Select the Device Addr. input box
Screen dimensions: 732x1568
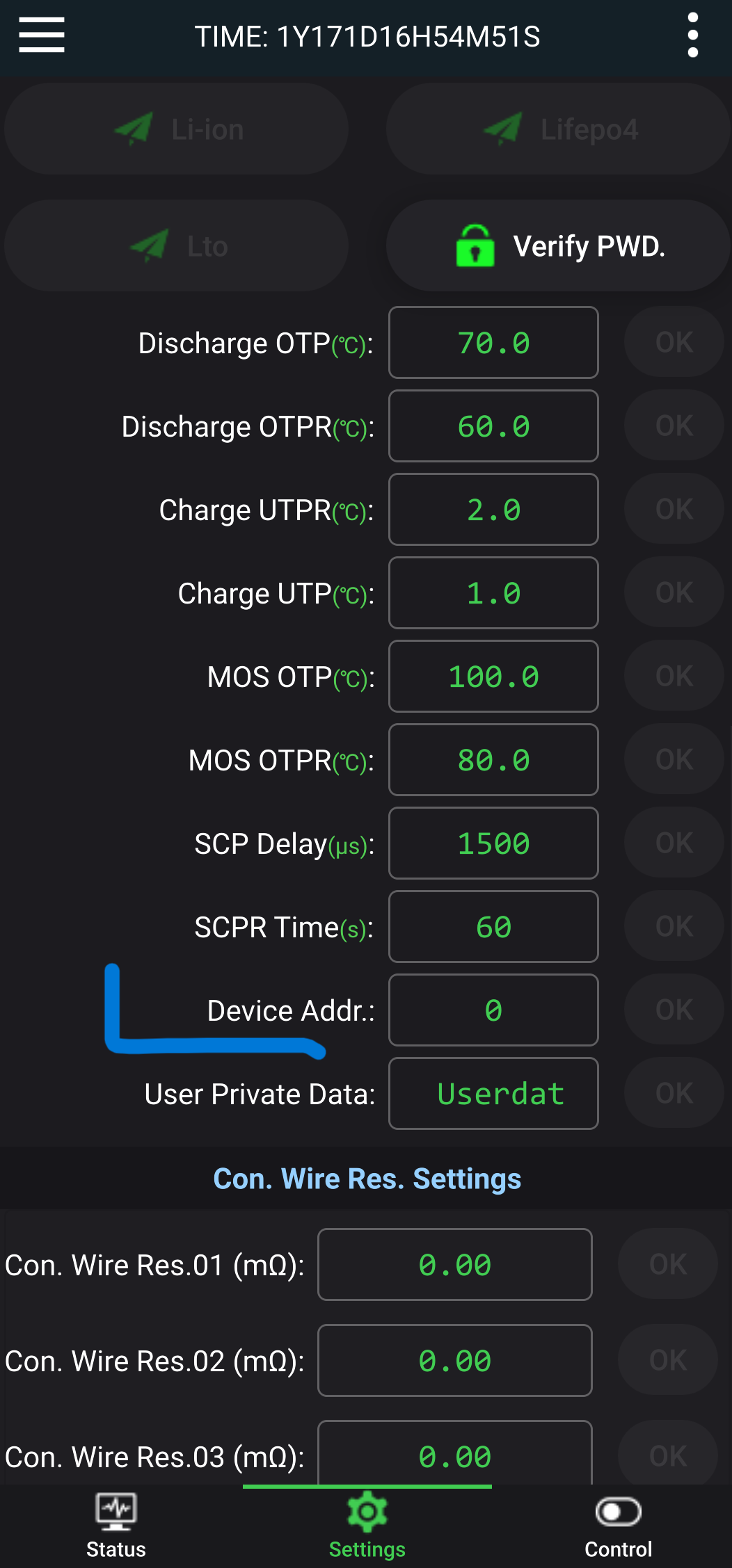pos(493,1010)
